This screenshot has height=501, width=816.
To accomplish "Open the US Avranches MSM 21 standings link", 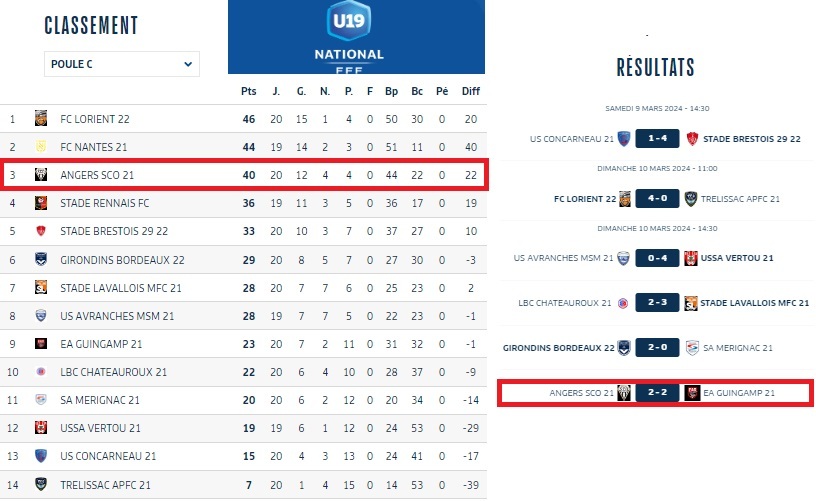I will pos(117,316).
